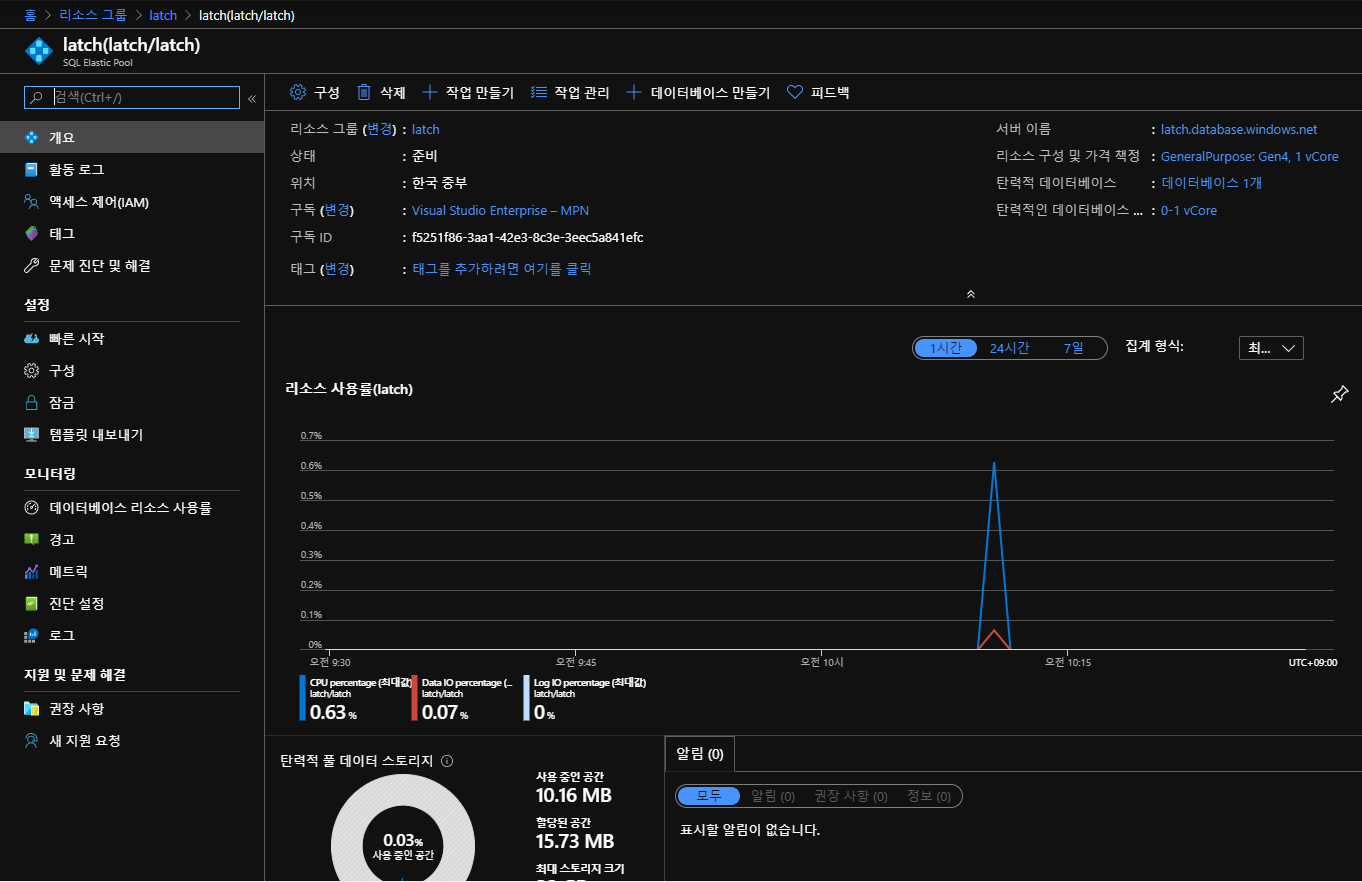The width and height of the screenshot is (1362, 882).
Task: Click the 구성 gear icon in toolbar
Action: coord(297,92)
